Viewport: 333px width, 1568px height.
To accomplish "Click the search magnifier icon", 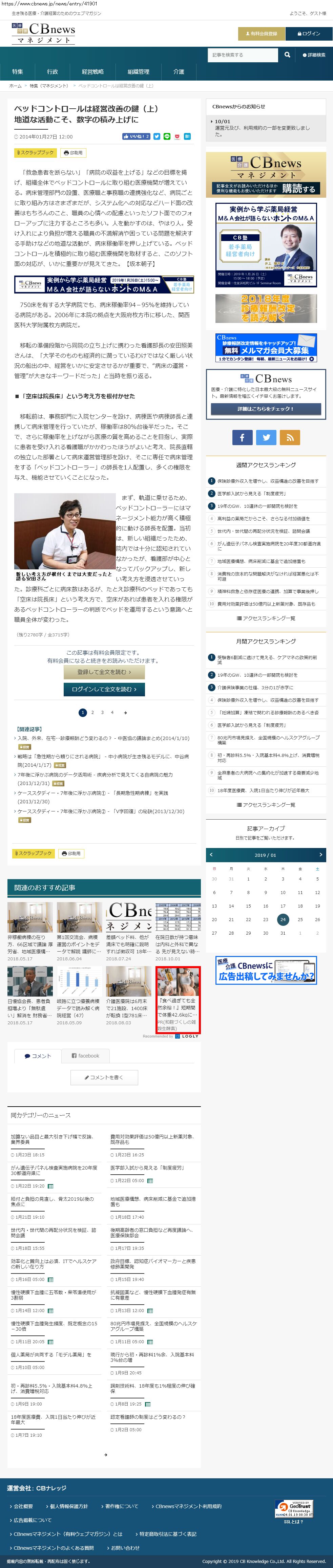I will (287, 55).
